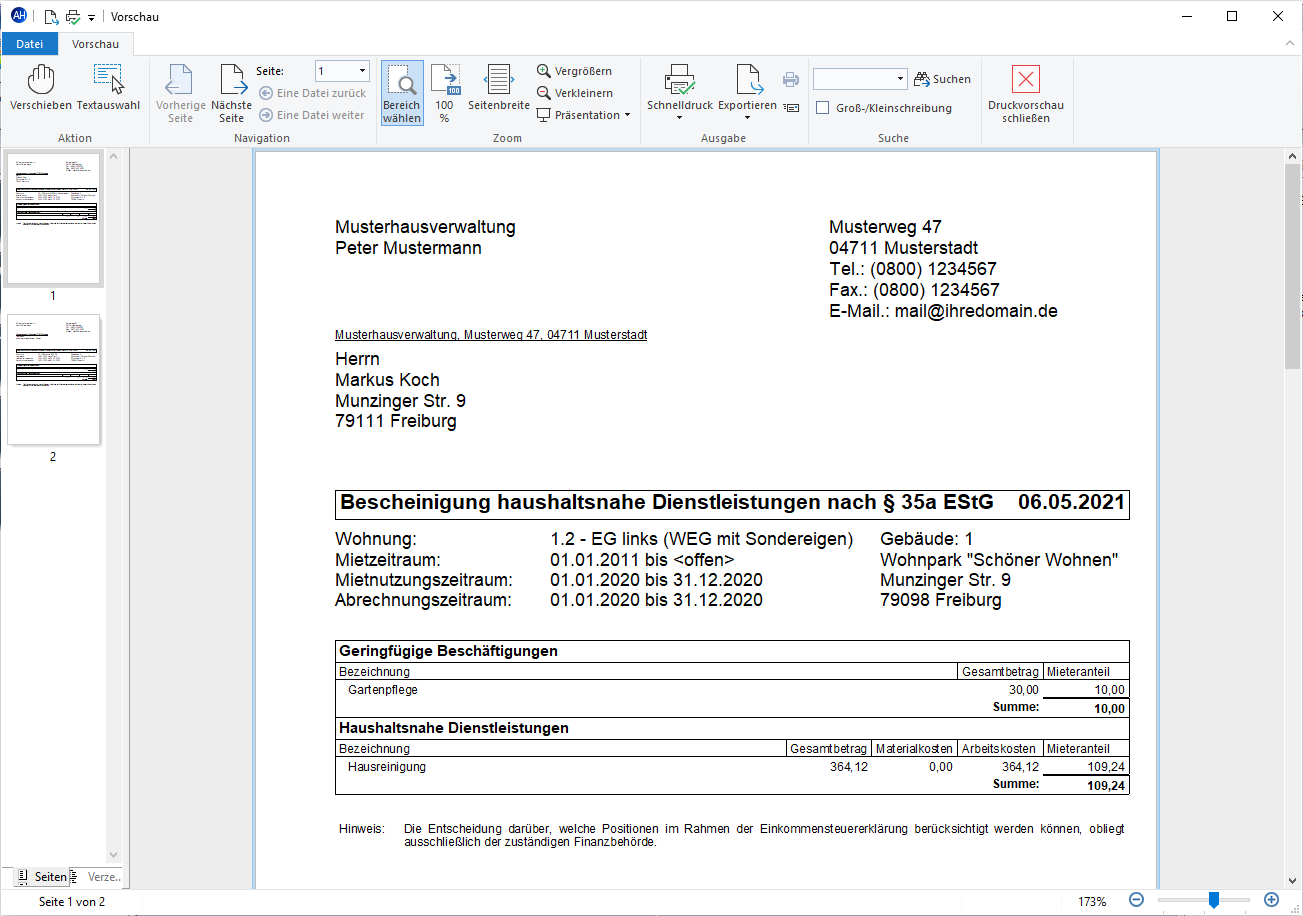Viewport: 1303px width, 916px height.
Task: Click the Schnelldruck printer icon
Action: tap(680, 80)
